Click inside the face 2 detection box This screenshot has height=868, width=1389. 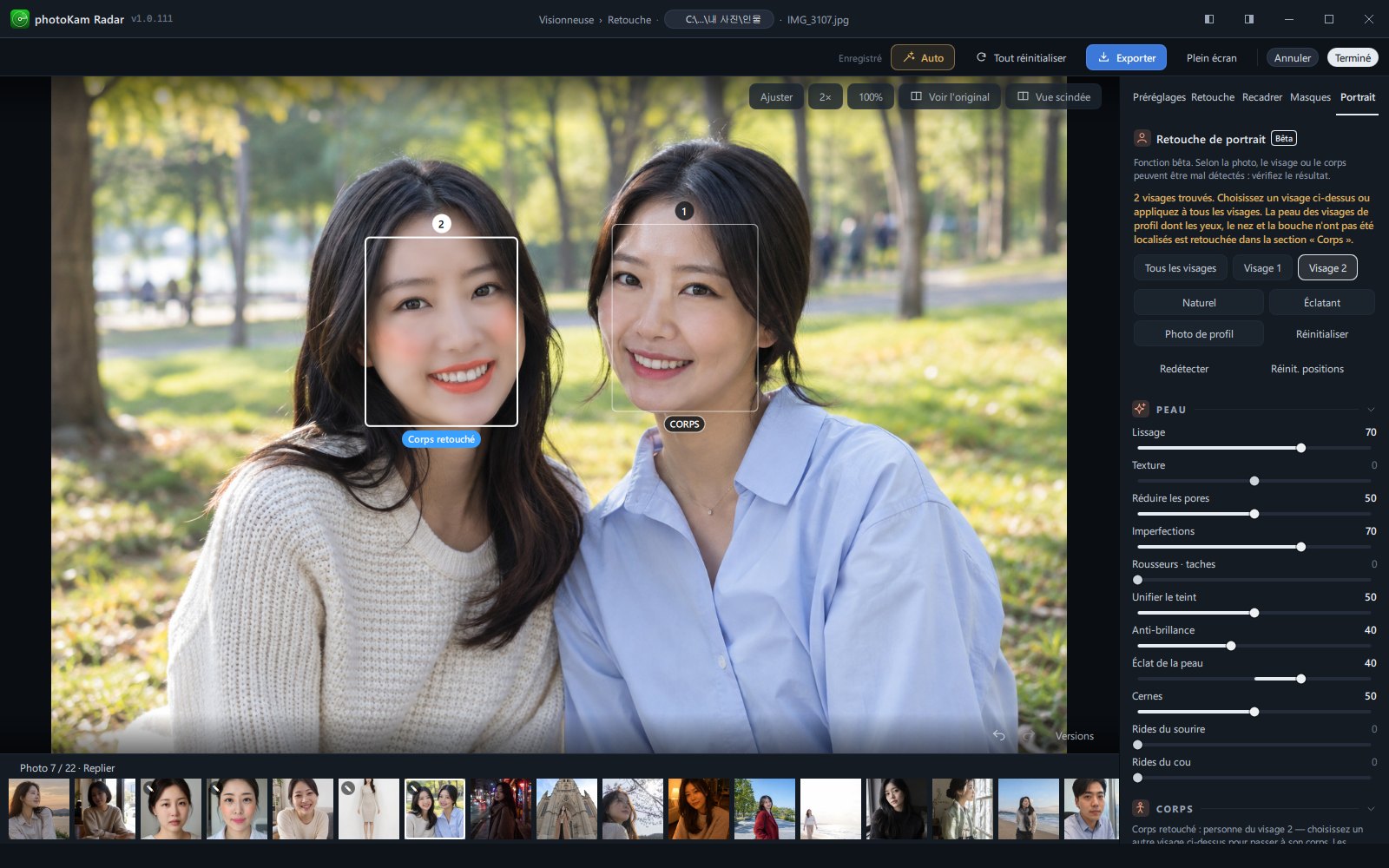pyautogui.click(x=441, y=332)
